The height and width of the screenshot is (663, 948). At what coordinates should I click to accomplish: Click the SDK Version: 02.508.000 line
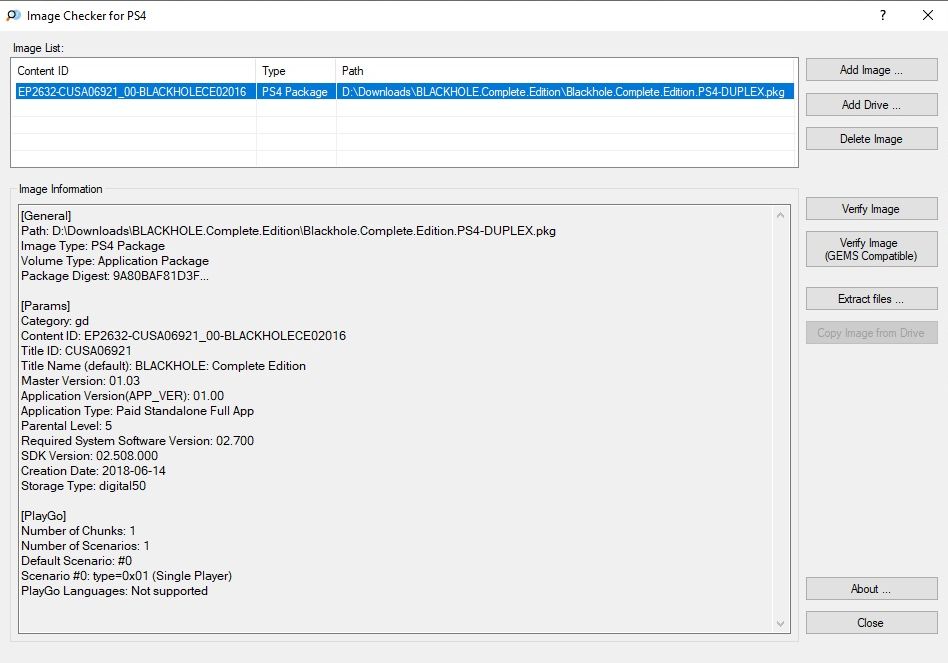(89, 456)
